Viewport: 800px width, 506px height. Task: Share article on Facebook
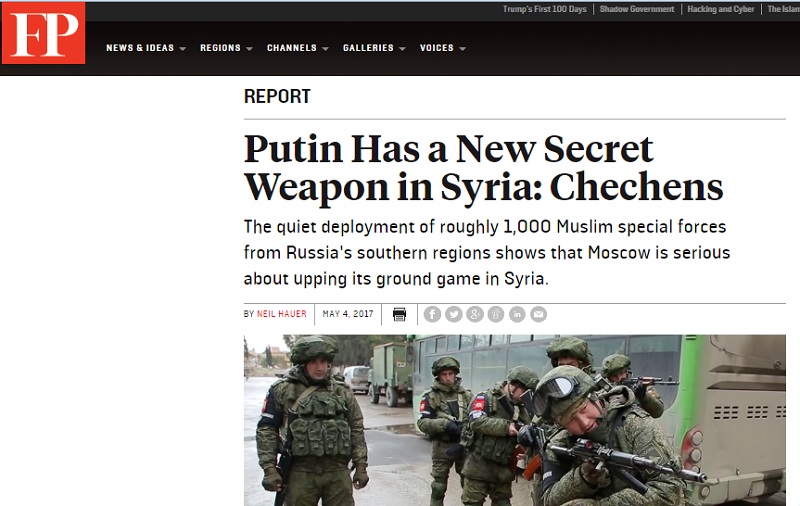(432, 314)
